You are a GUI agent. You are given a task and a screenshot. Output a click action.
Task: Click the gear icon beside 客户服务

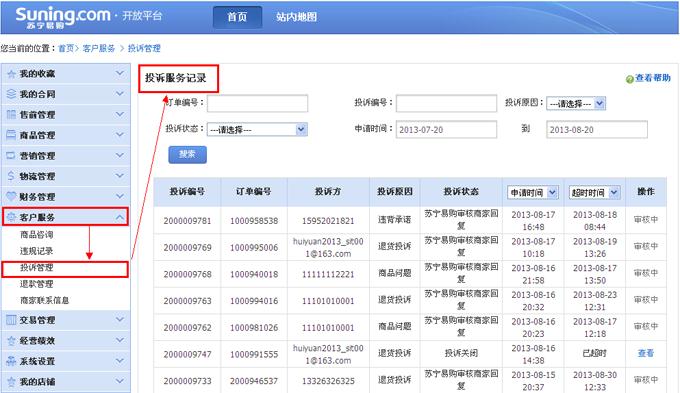tap(11, 217)
